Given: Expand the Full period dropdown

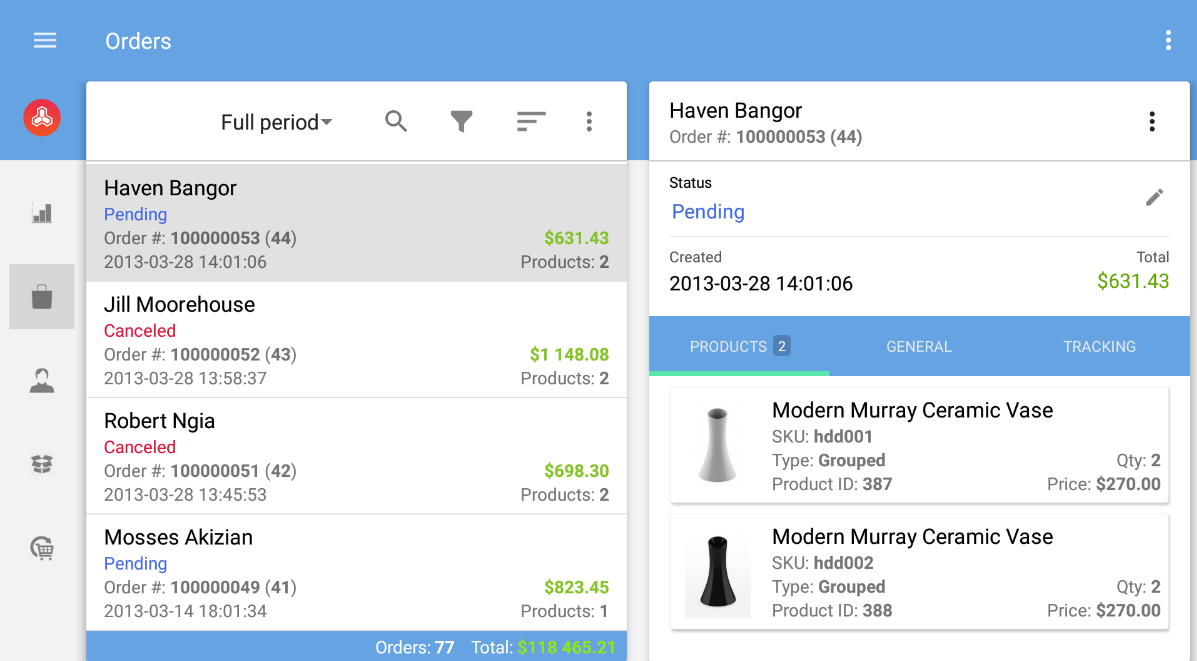Looking at the screenshot, I should [276, 122].
